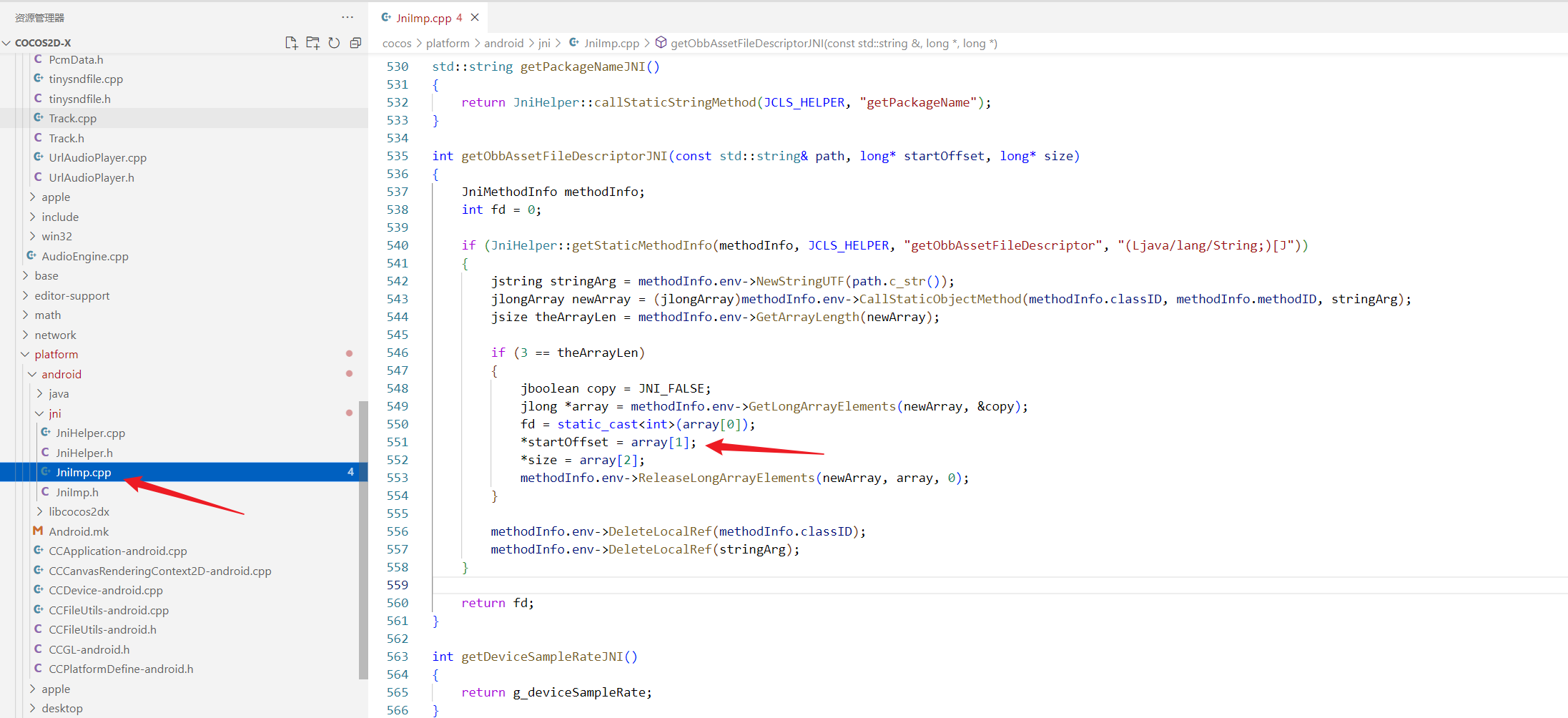Viewport: 1568px width, 718px height.
Task: Refresh the explorer file tree
Action: tap(334, 43)
